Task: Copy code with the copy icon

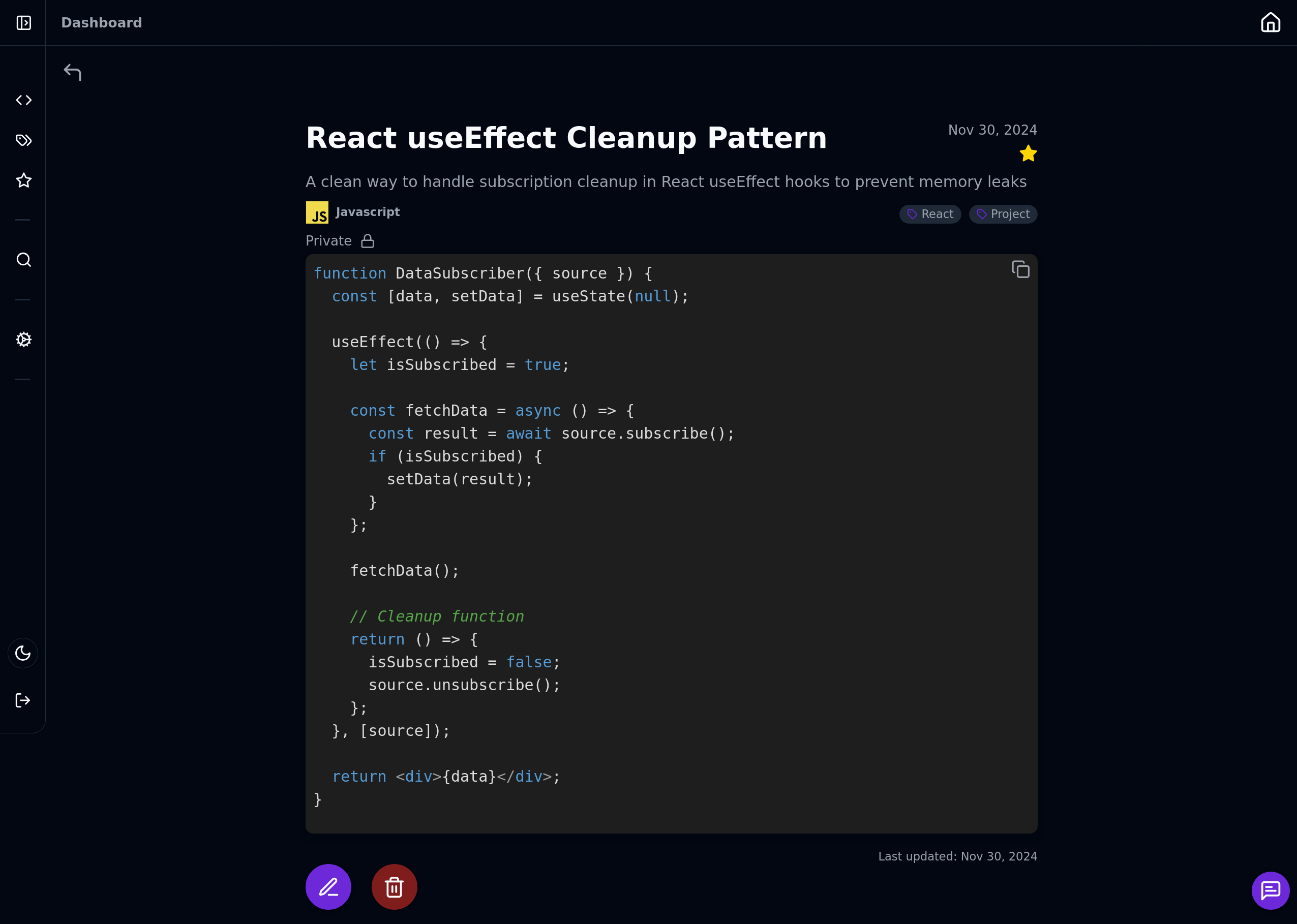Action: click(x=1020, y=269)
